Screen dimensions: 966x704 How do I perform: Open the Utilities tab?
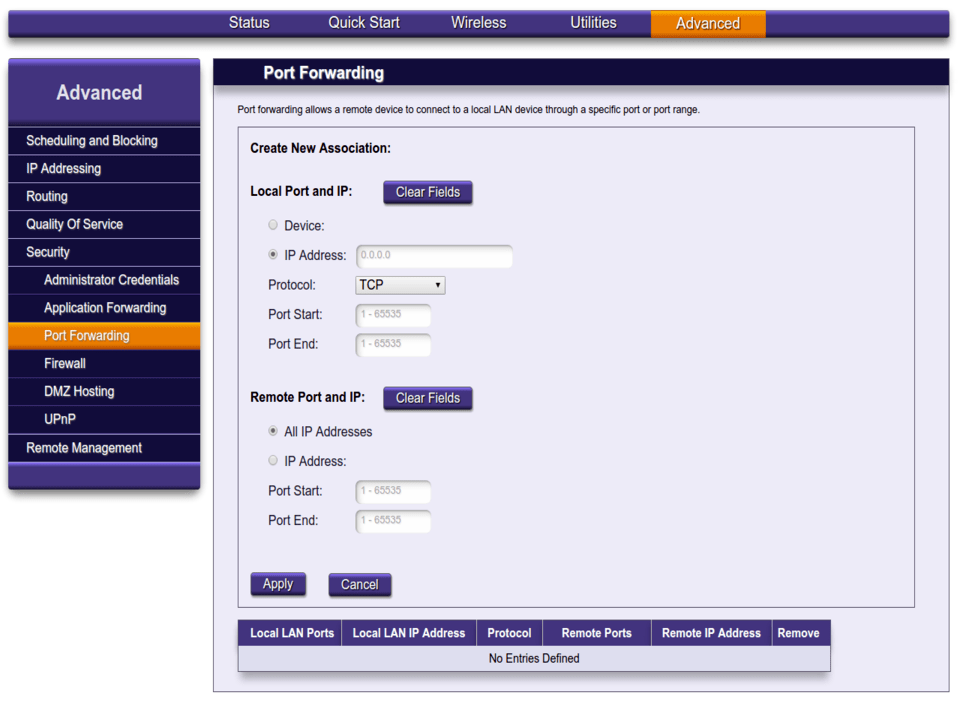593,22
